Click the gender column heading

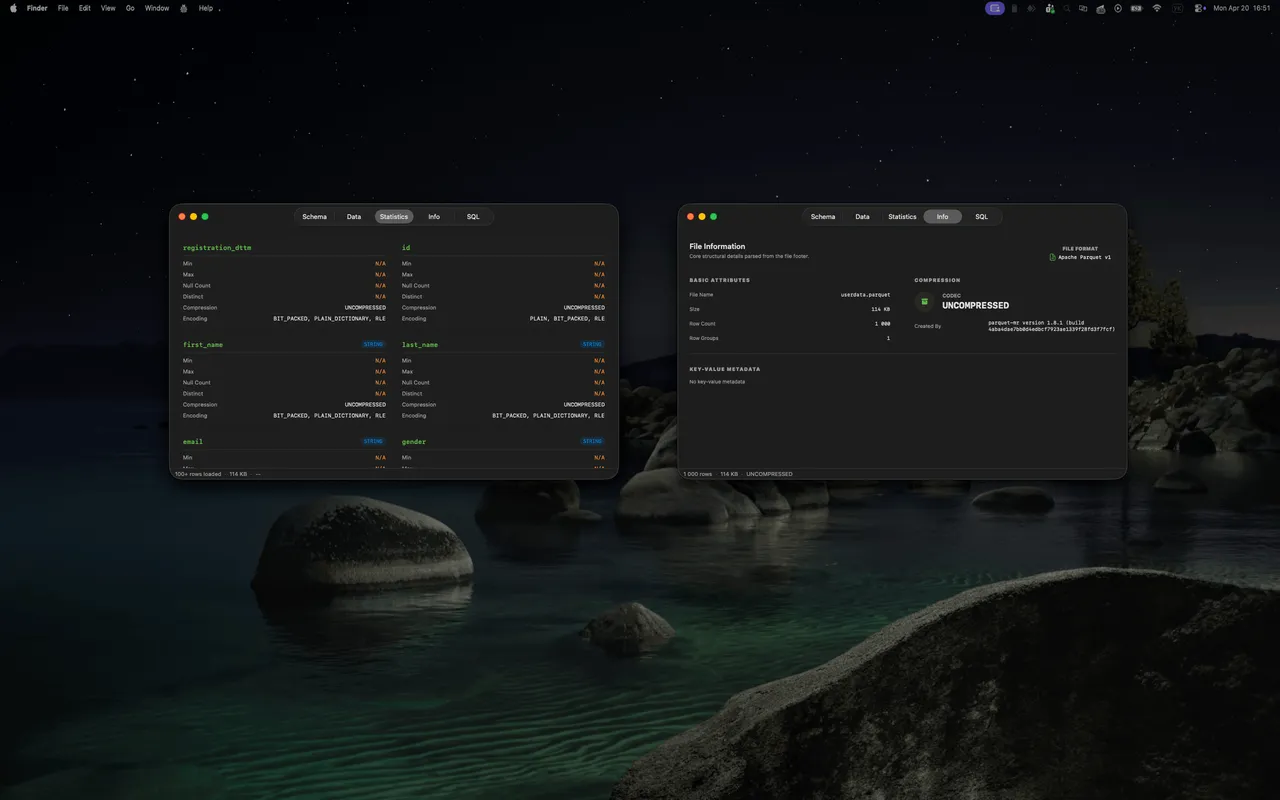click(414, 441)
